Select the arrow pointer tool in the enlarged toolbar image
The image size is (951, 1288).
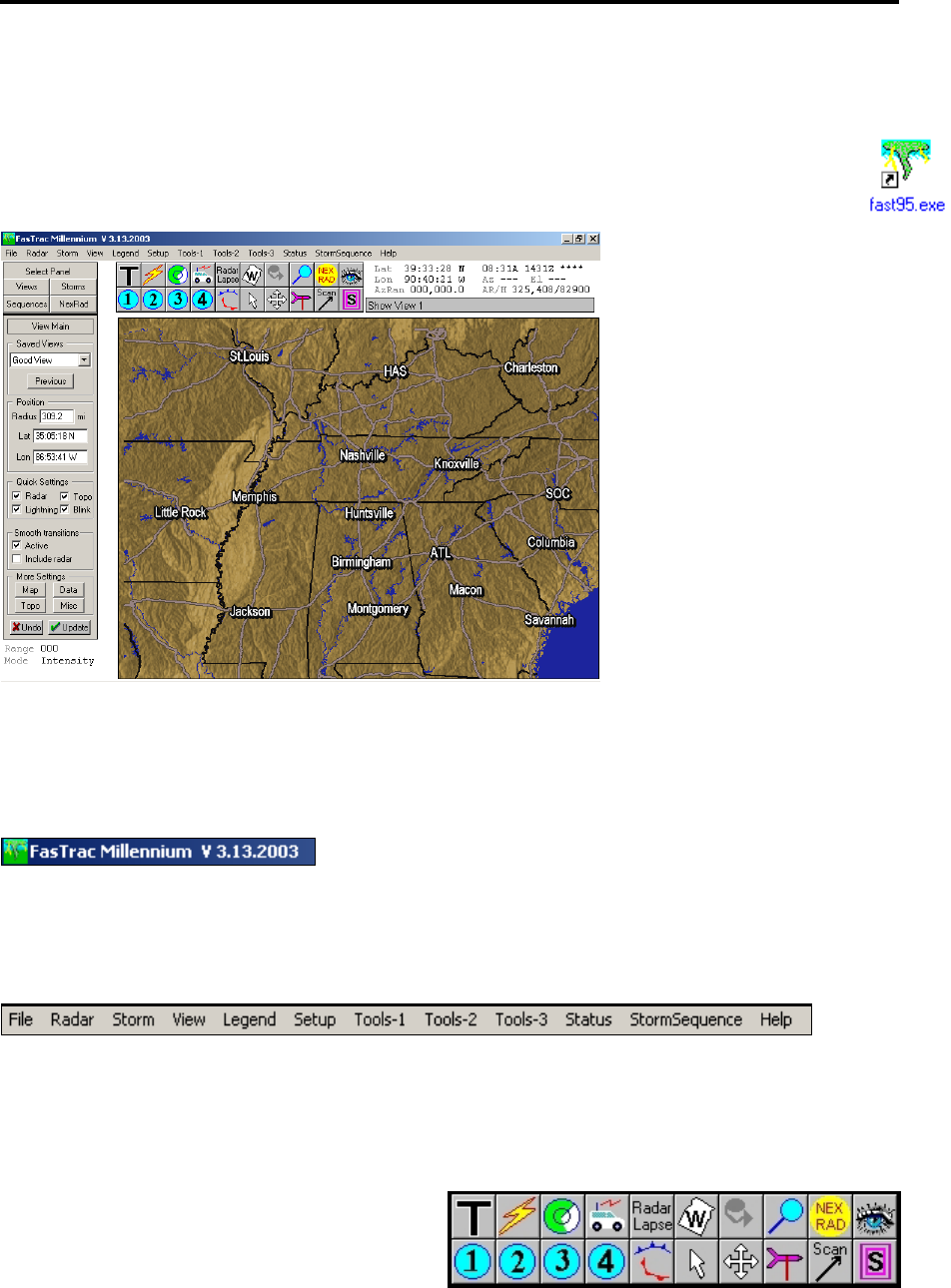coord(696,1262)
